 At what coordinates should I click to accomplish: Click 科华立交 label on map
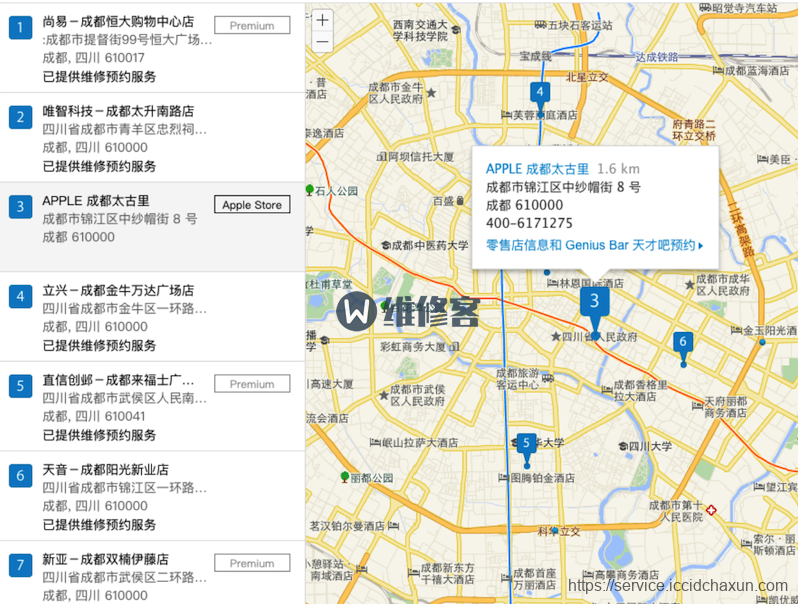pos(559,531)
